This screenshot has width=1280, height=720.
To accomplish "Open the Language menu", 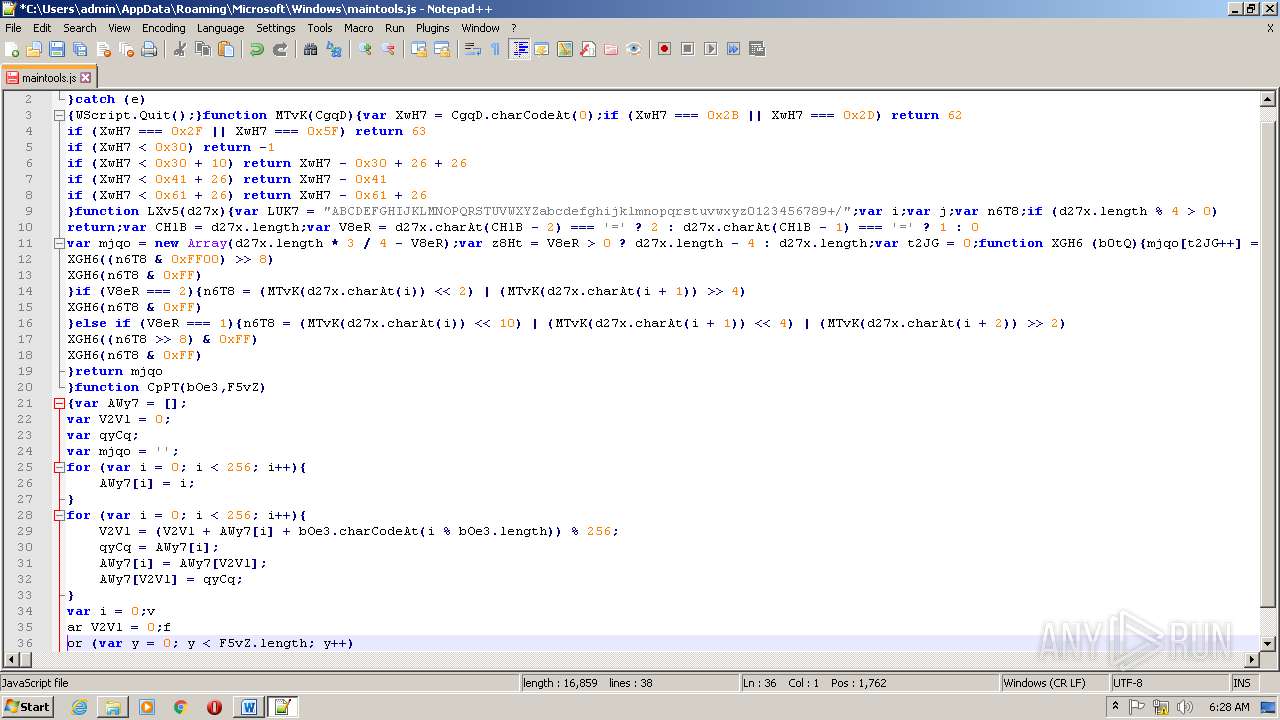I will coord(221,28).
